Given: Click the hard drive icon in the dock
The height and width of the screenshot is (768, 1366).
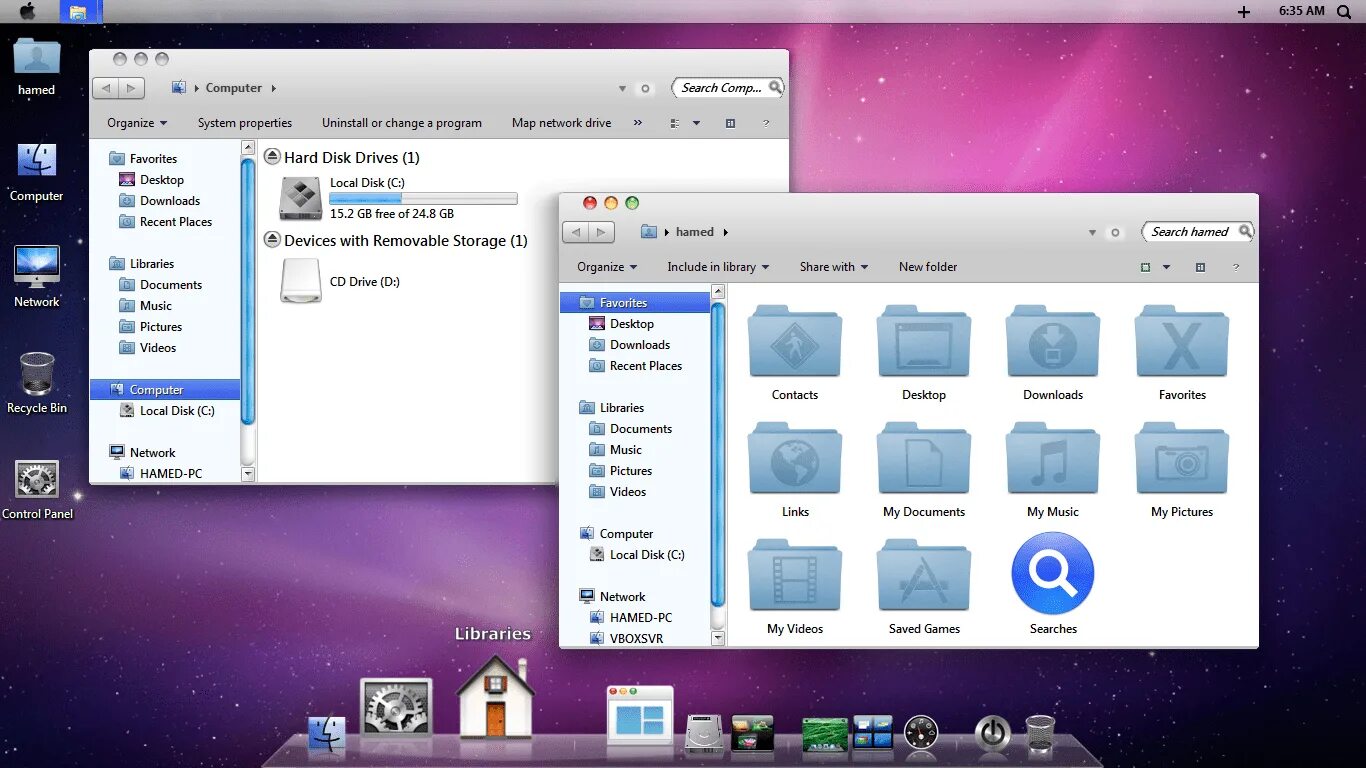Looking at the screenshot, I should pos(704,734).
